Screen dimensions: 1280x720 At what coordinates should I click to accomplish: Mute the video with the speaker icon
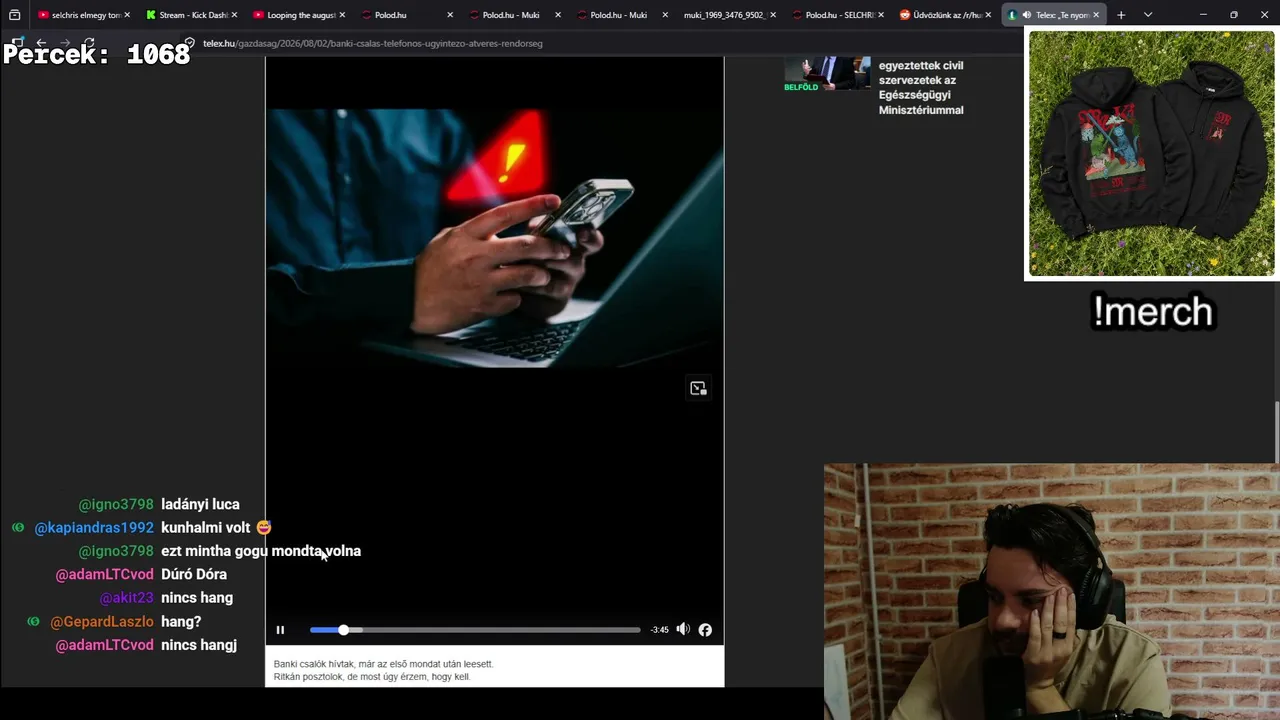pyautogui.click(x=683, y=629)
